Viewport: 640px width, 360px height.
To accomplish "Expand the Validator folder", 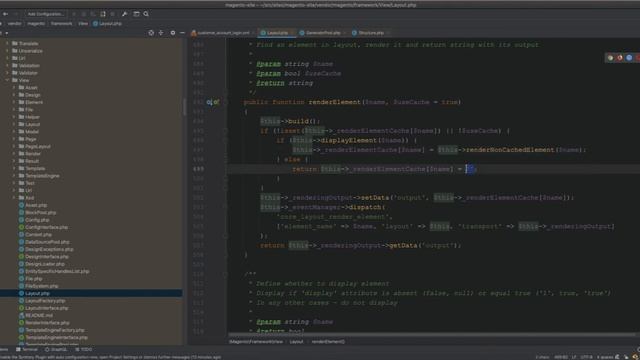I will click(x=7, y=73).
